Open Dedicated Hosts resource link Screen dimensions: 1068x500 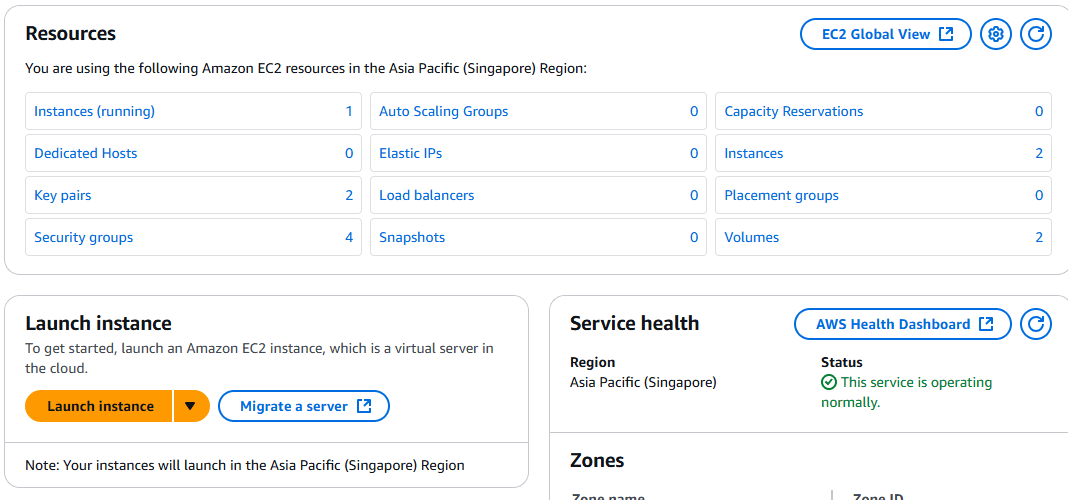(x=86, y=153)
